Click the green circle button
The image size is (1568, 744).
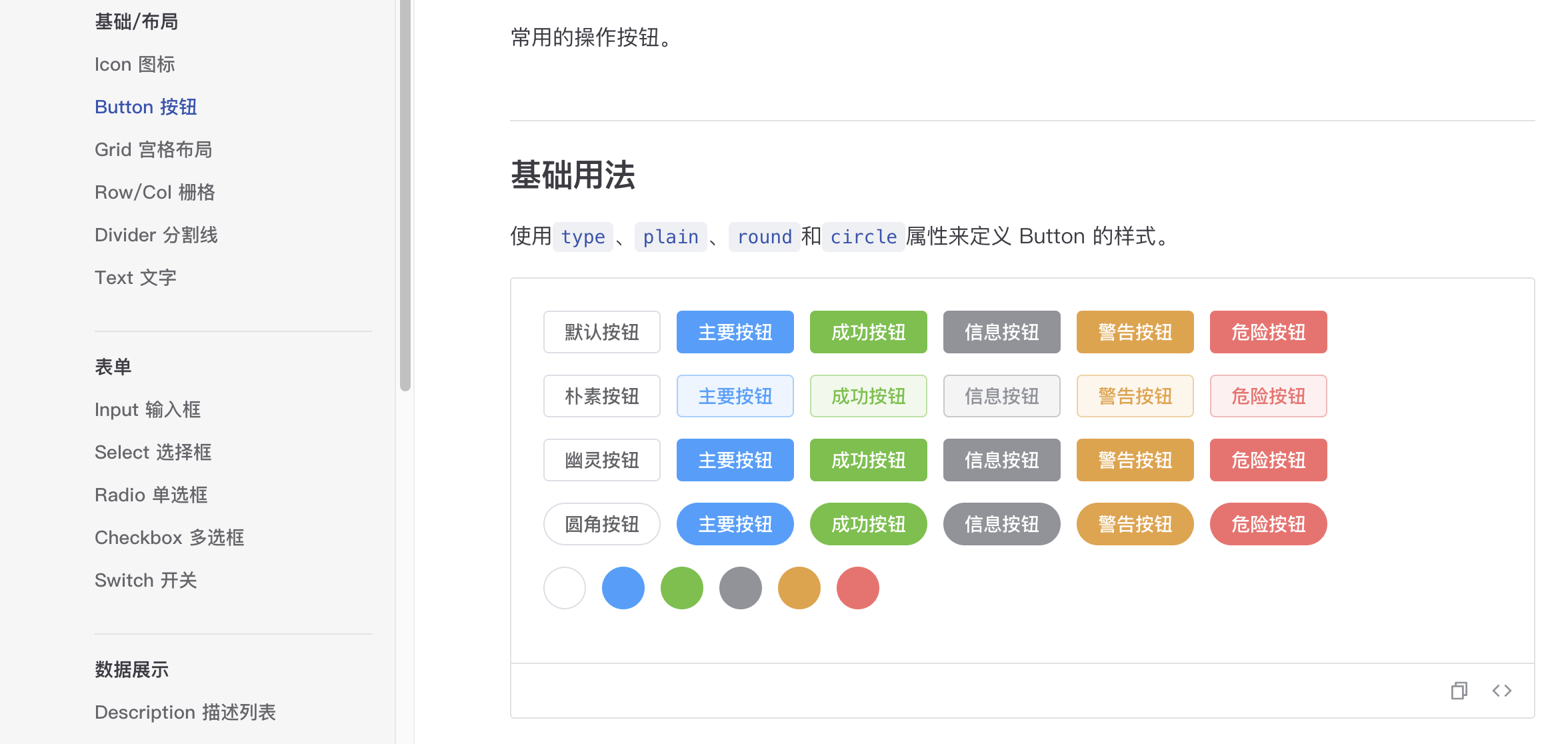(681, 588)
